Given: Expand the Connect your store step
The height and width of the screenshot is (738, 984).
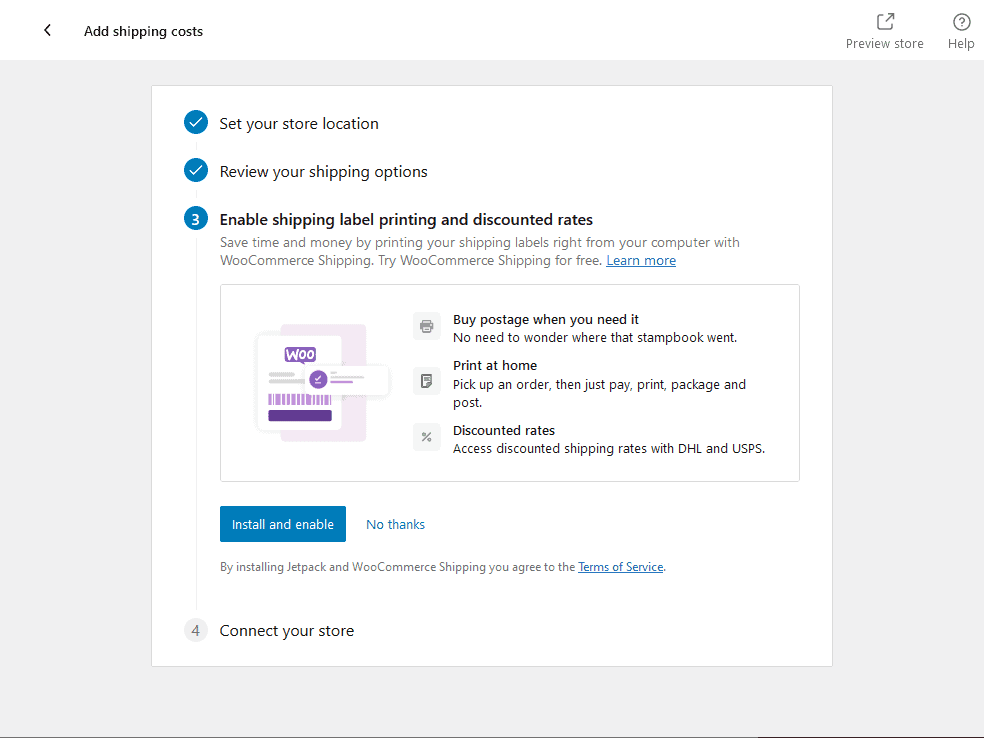Looking at the screenshot, I should [287, 631].
